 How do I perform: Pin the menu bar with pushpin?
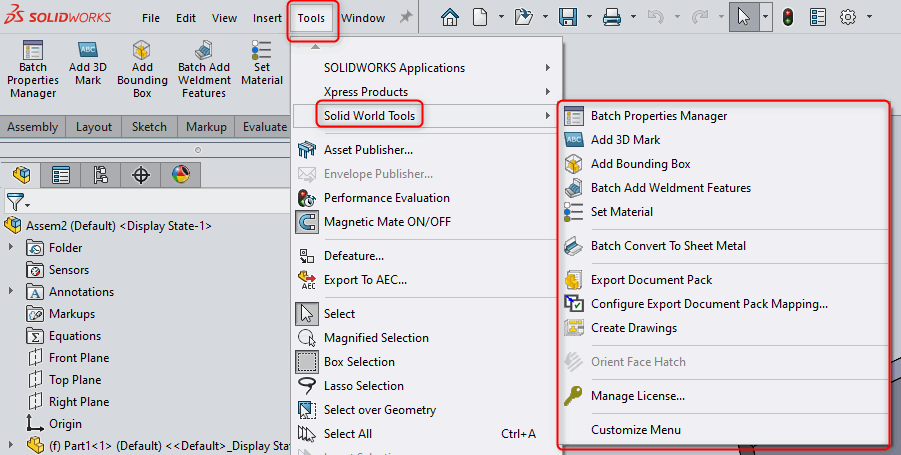point(406,18)
